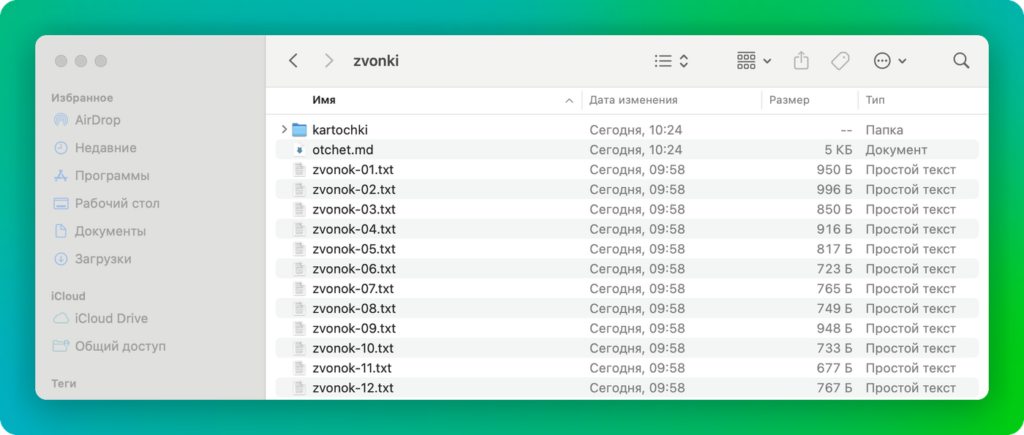The width and height of the screenshot is (1024, 435).
Task: Sort by the Имя column header
Action: tap(324, 100)
